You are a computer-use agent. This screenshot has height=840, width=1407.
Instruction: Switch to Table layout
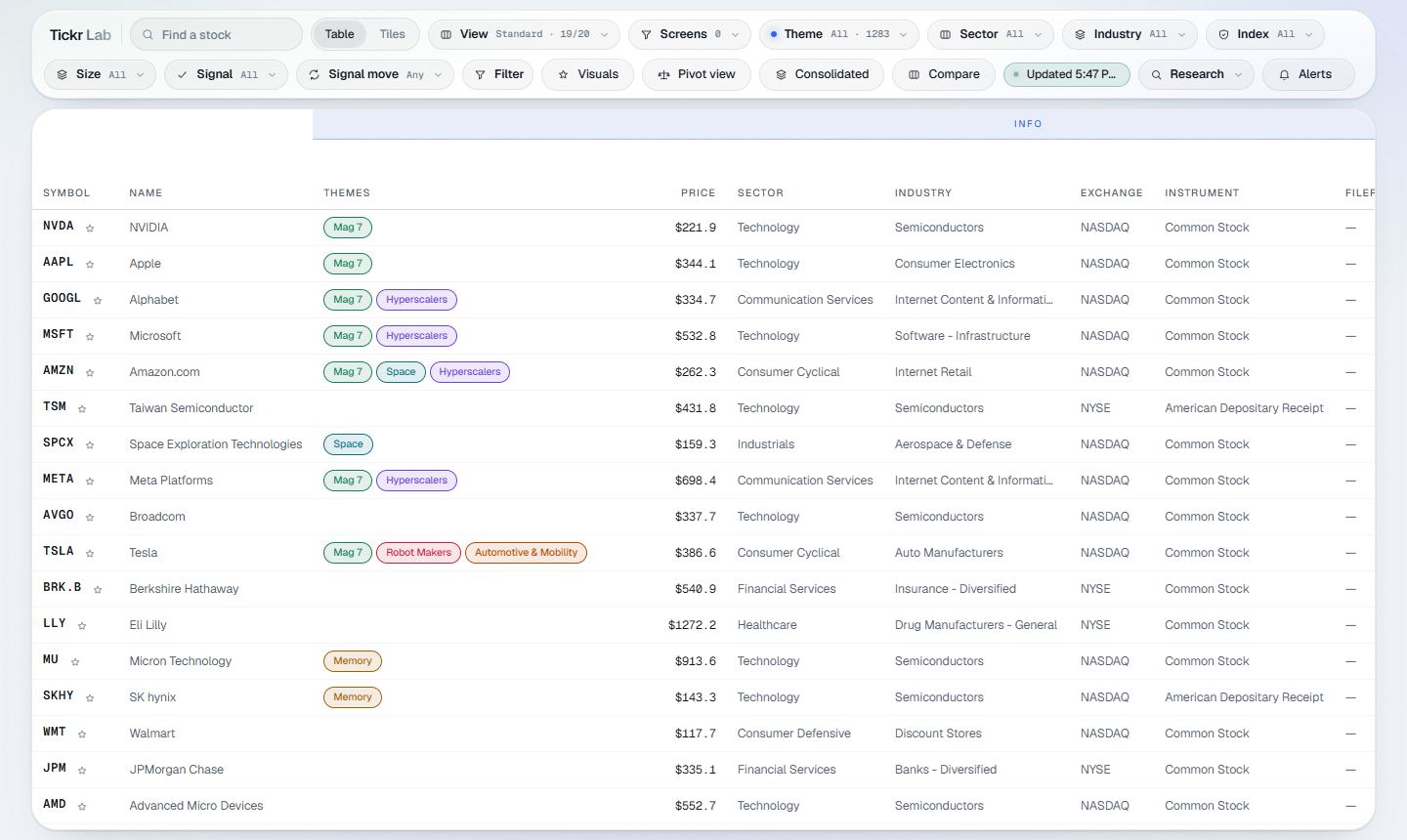[x=339, y=34]
